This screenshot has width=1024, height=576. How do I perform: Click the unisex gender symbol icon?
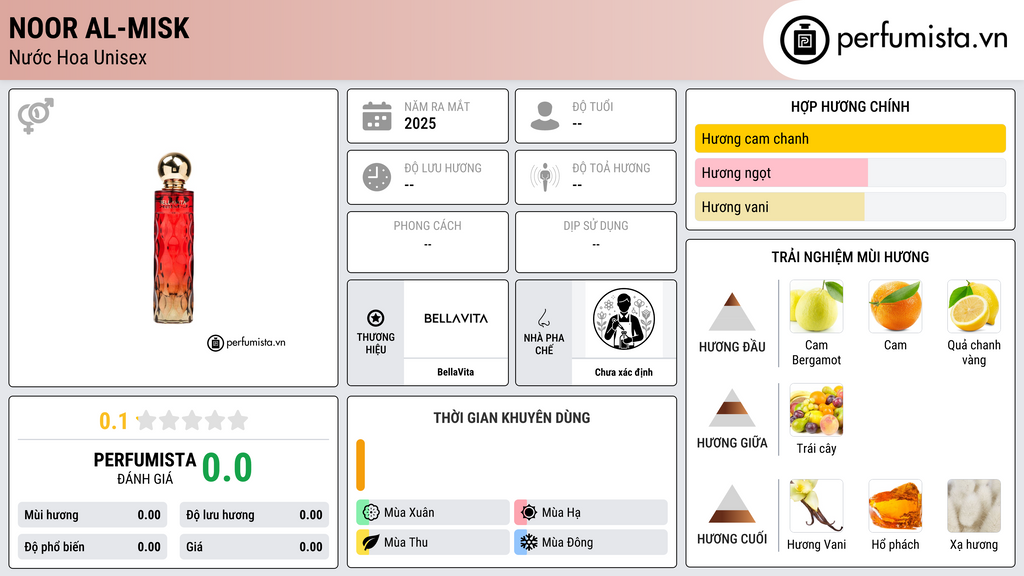coord(36,116)
